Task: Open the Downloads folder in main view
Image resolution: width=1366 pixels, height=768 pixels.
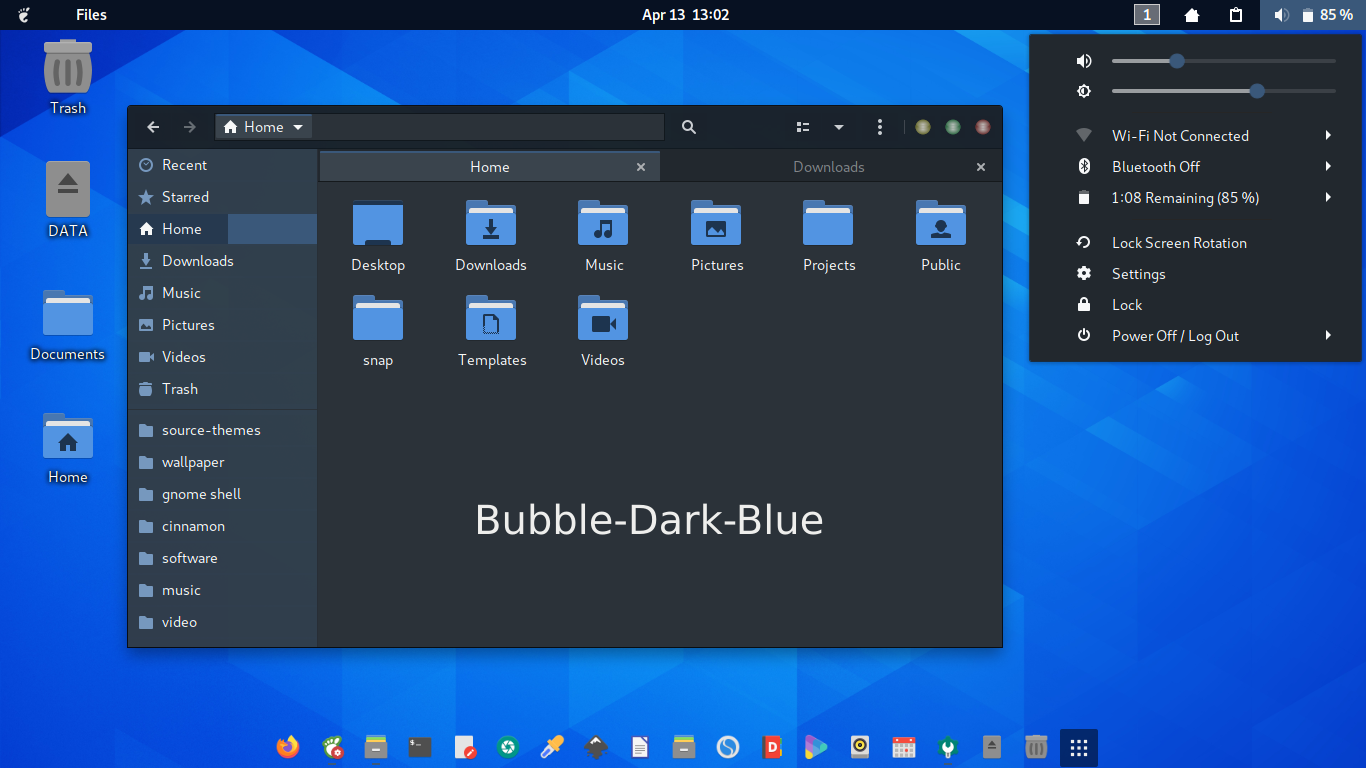Action: 491,223
